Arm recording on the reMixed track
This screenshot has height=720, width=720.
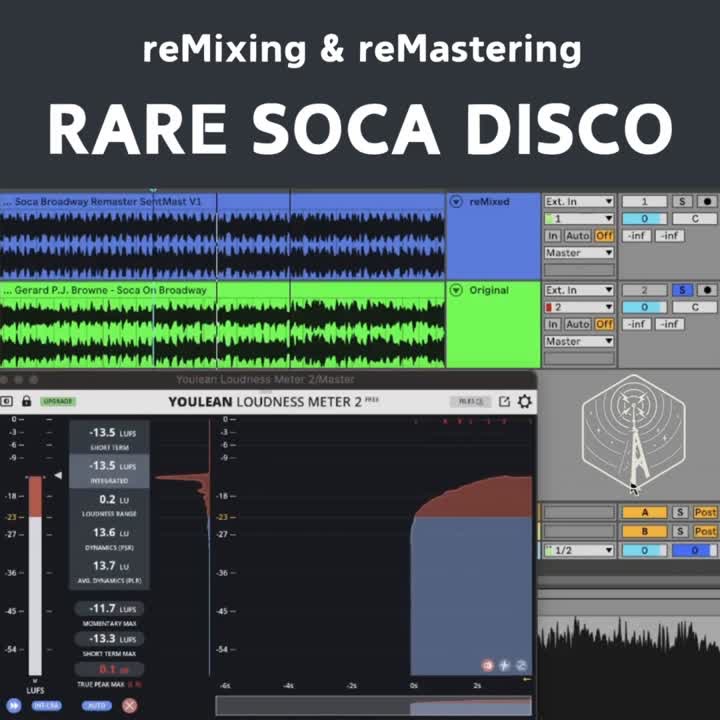pyautogui.click(x=707, y=202)
